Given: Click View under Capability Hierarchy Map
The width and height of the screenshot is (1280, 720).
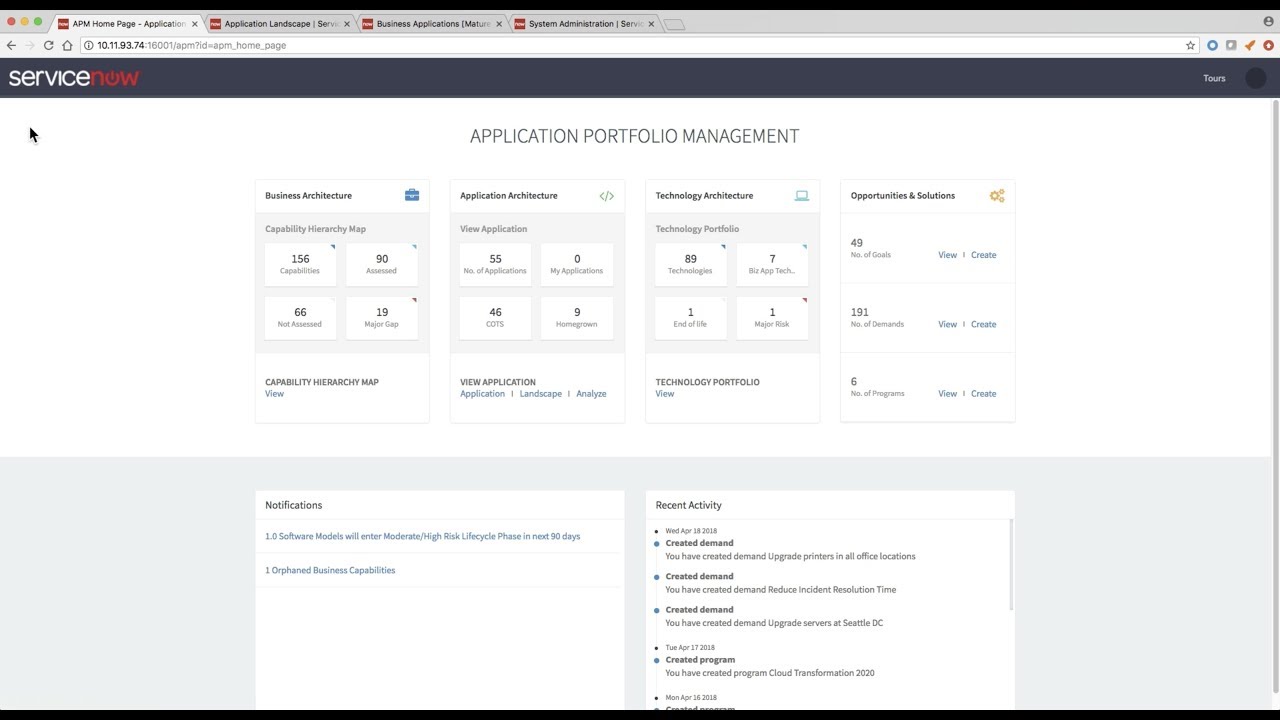Looking at the screenshot, I should (274, 394).
